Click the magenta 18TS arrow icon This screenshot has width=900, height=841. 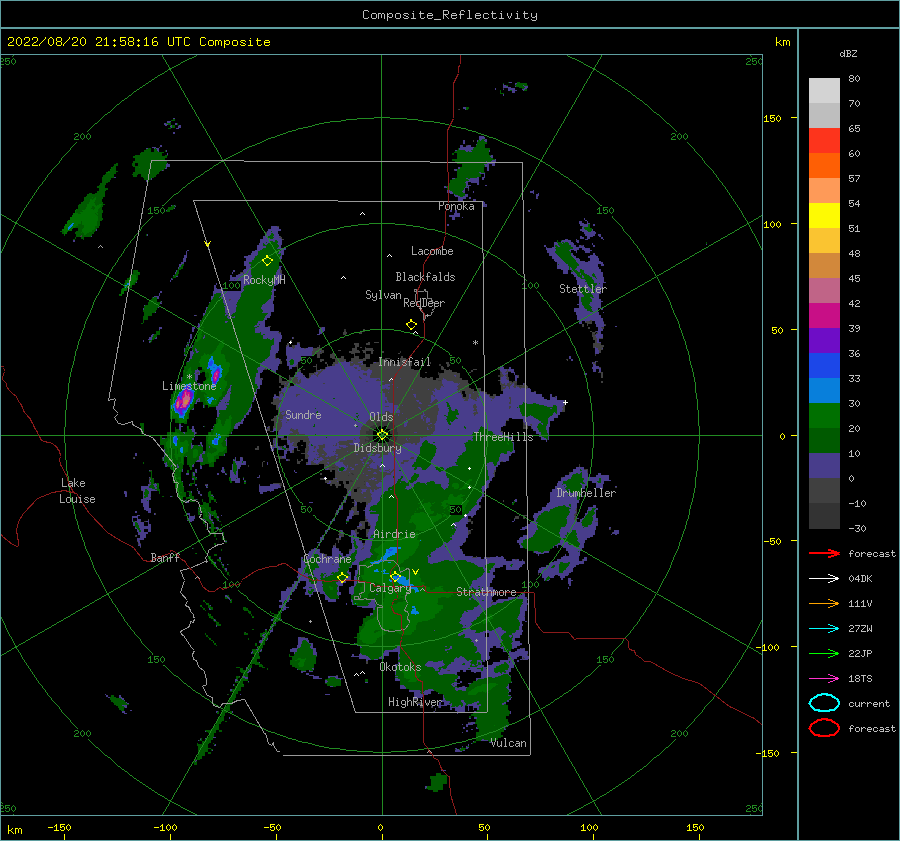[x=824, y=678]
